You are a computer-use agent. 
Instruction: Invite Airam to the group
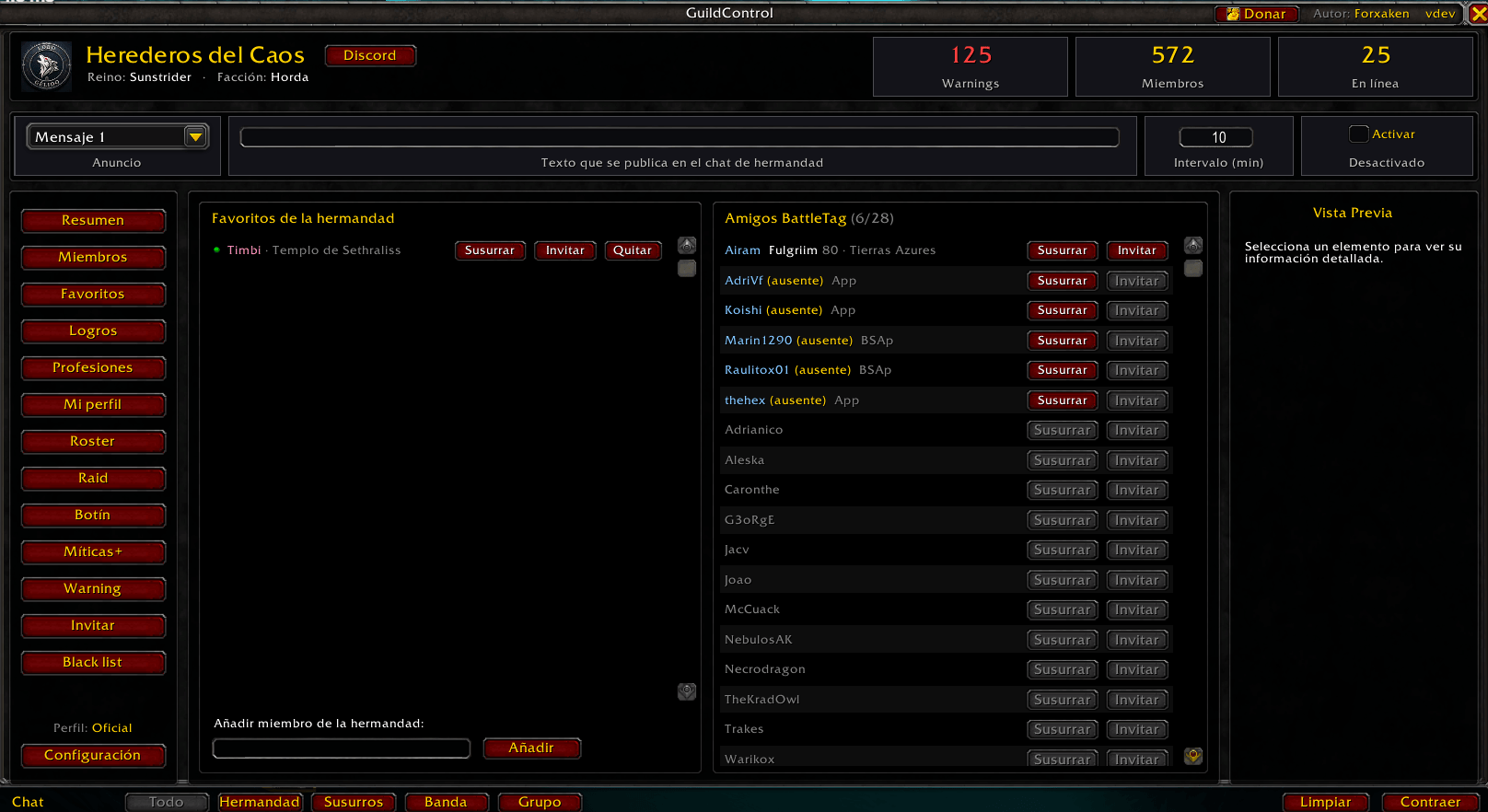(x=1137, y=250)
